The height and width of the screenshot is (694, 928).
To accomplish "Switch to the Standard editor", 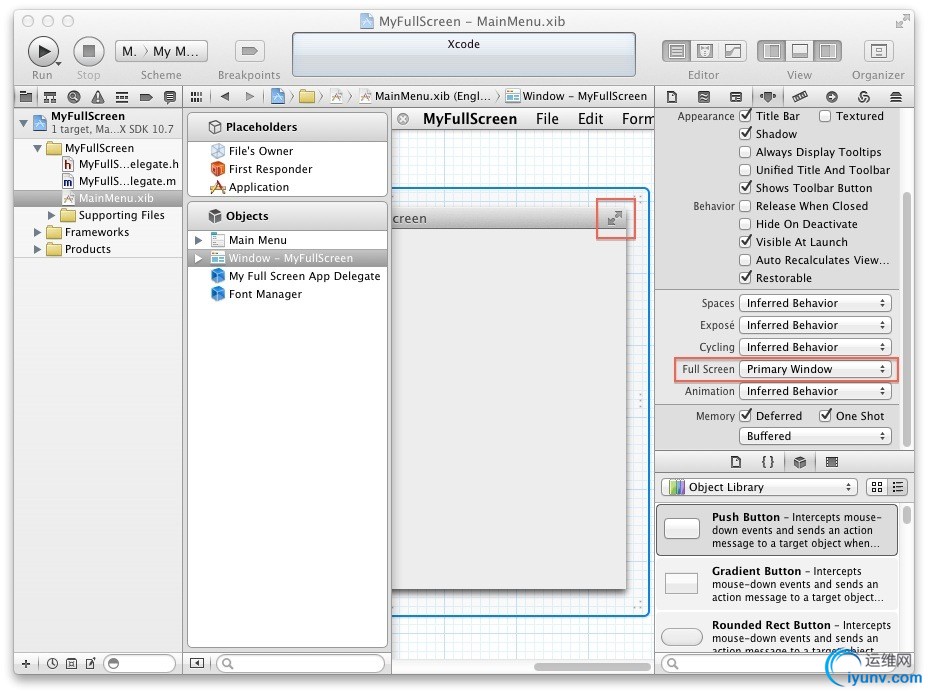I will pyautogui.click(x=676, y=51).
